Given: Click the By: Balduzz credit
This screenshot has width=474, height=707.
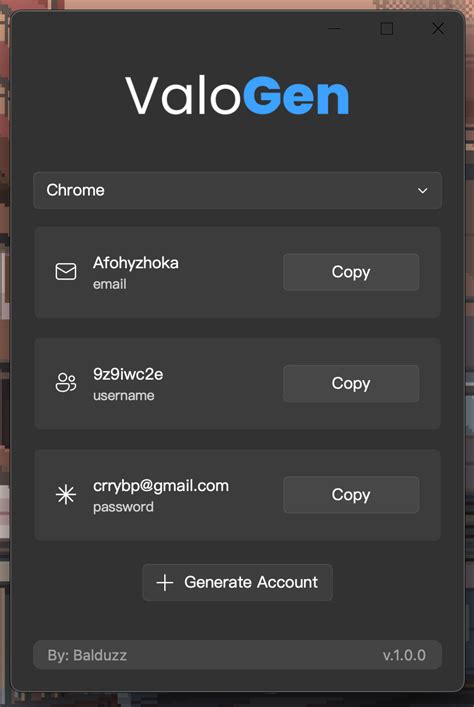Looking at the screenshot, I should [x=87, y=655].
